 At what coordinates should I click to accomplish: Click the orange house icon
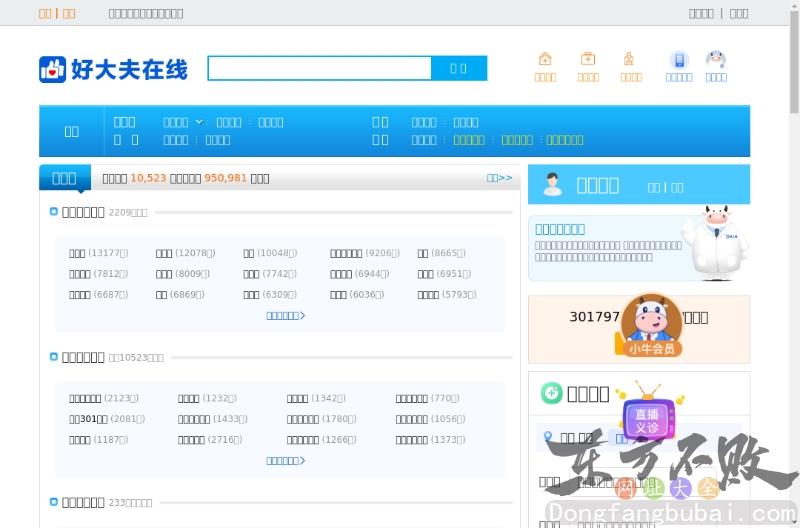(545, 59)
